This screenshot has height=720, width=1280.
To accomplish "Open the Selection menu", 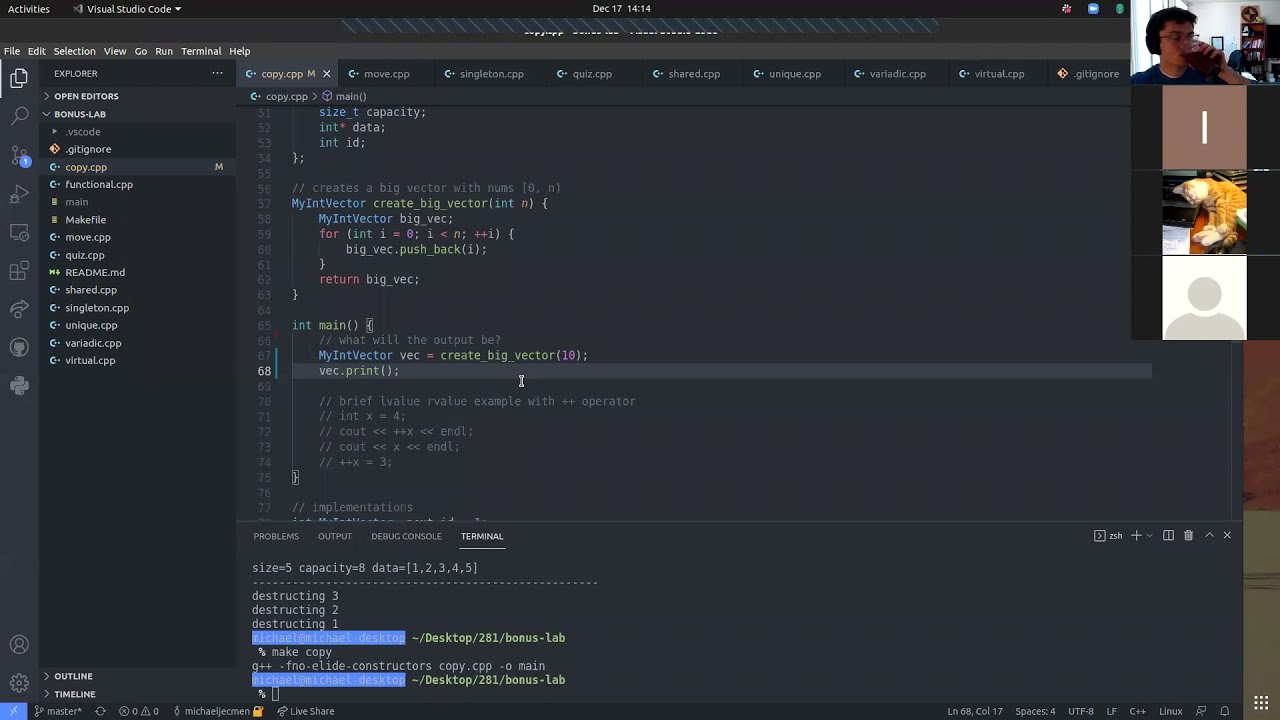I will 74,51.
